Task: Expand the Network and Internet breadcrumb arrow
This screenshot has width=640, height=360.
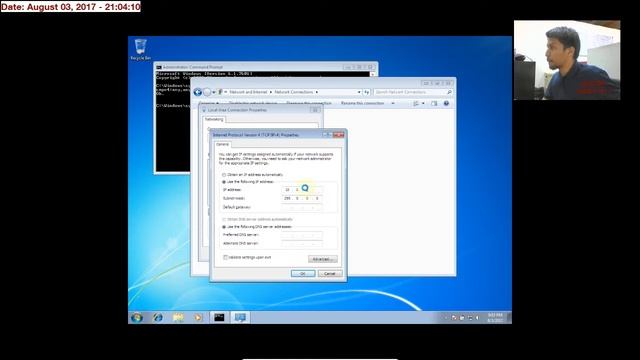Action: point(271,92)
